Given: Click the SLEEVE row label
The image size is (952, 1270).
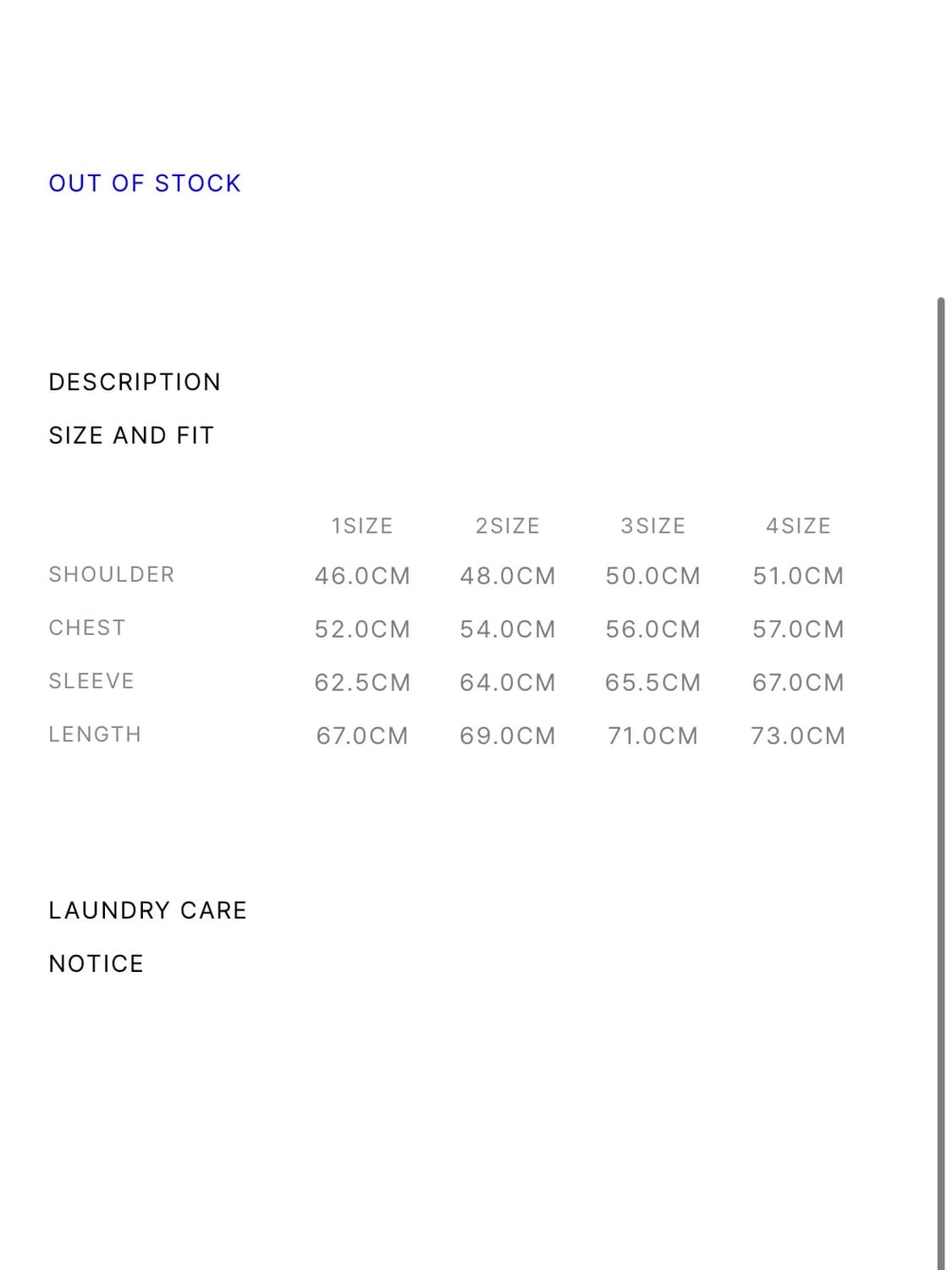Looking at the screenshot, I should (x=91, y=682).
